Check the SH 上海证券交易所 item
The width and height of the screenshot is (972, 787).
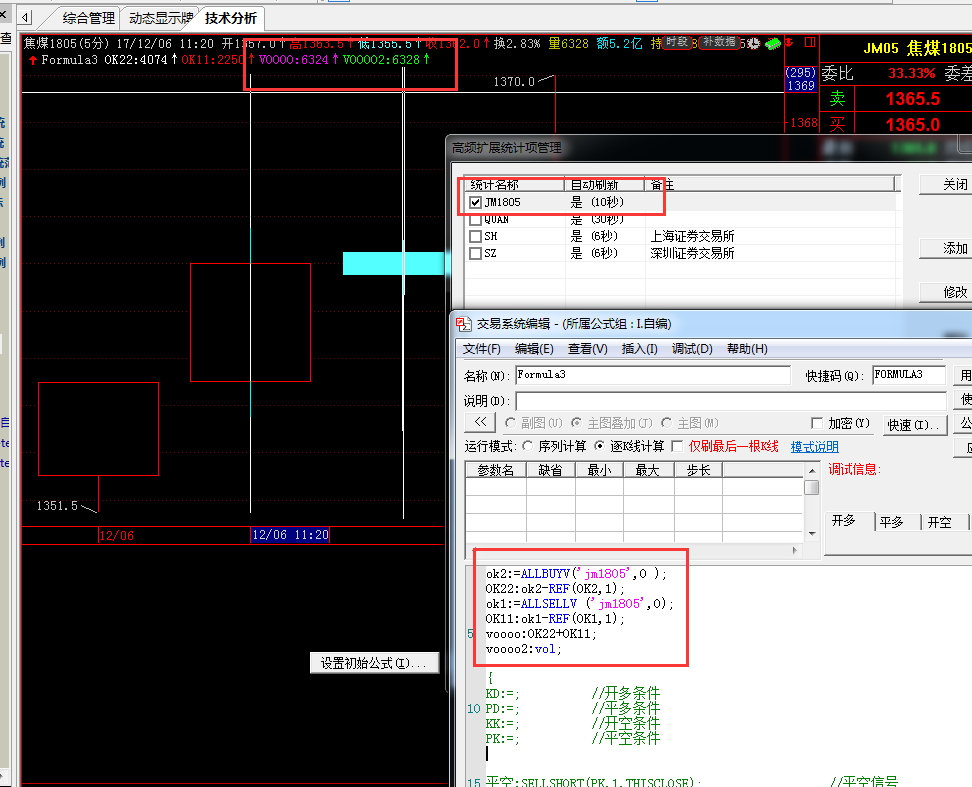[x=476, y=237]
